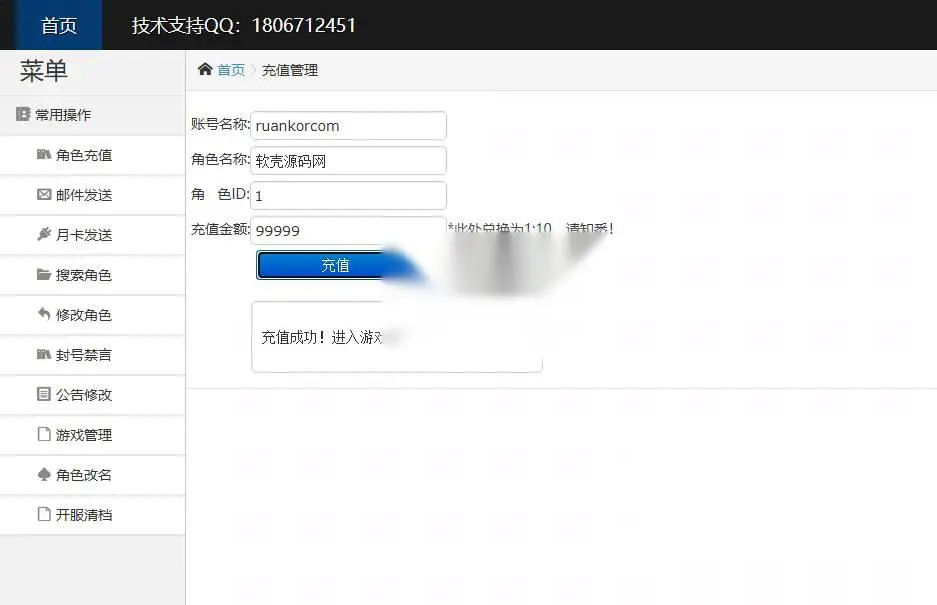Select 封号禁言 in the sidebar
Viewport: 937px width, 605px height.
pyautogui.click(x=93, y=356)
